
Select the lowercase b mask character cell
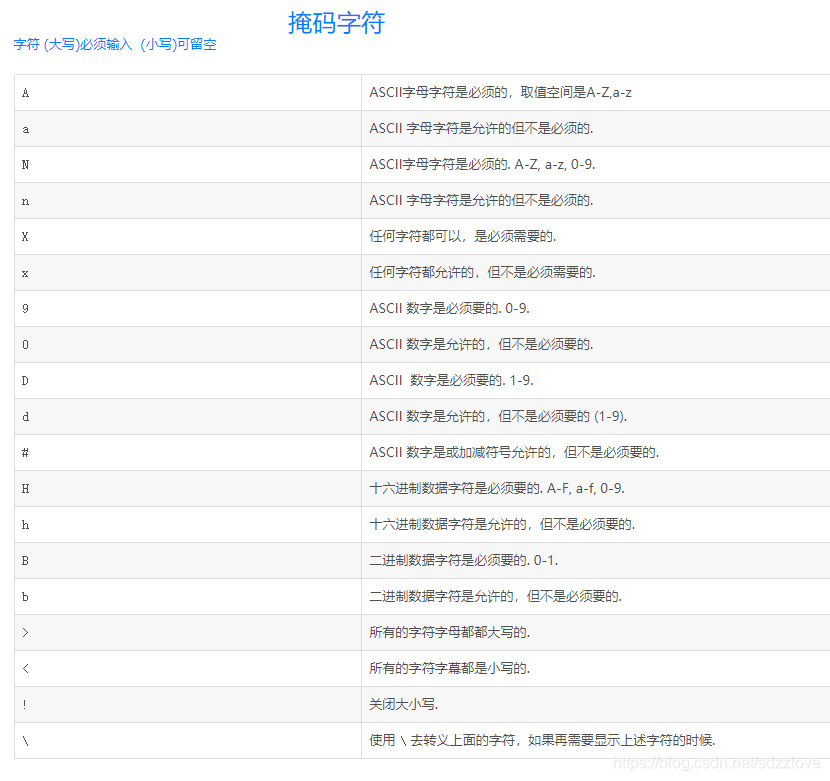tap(188, 597)
